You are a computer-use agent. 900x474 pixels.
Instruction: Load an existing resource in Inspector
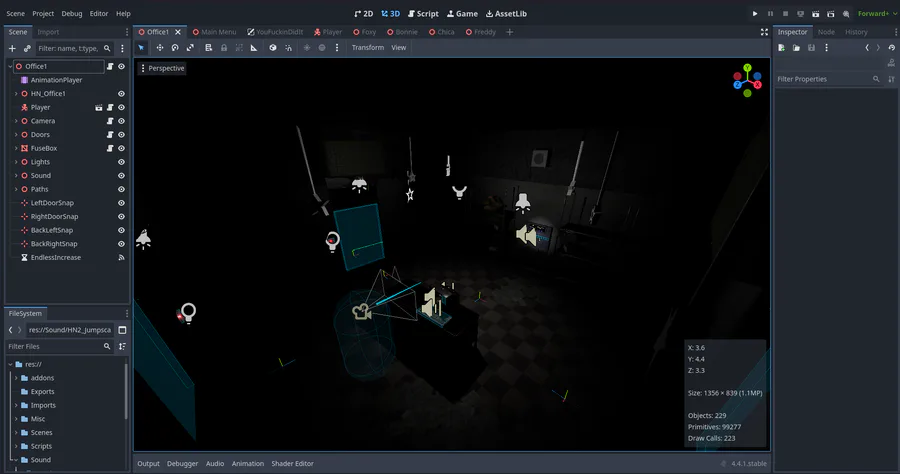pyautogui.click(x=796, y=48)
